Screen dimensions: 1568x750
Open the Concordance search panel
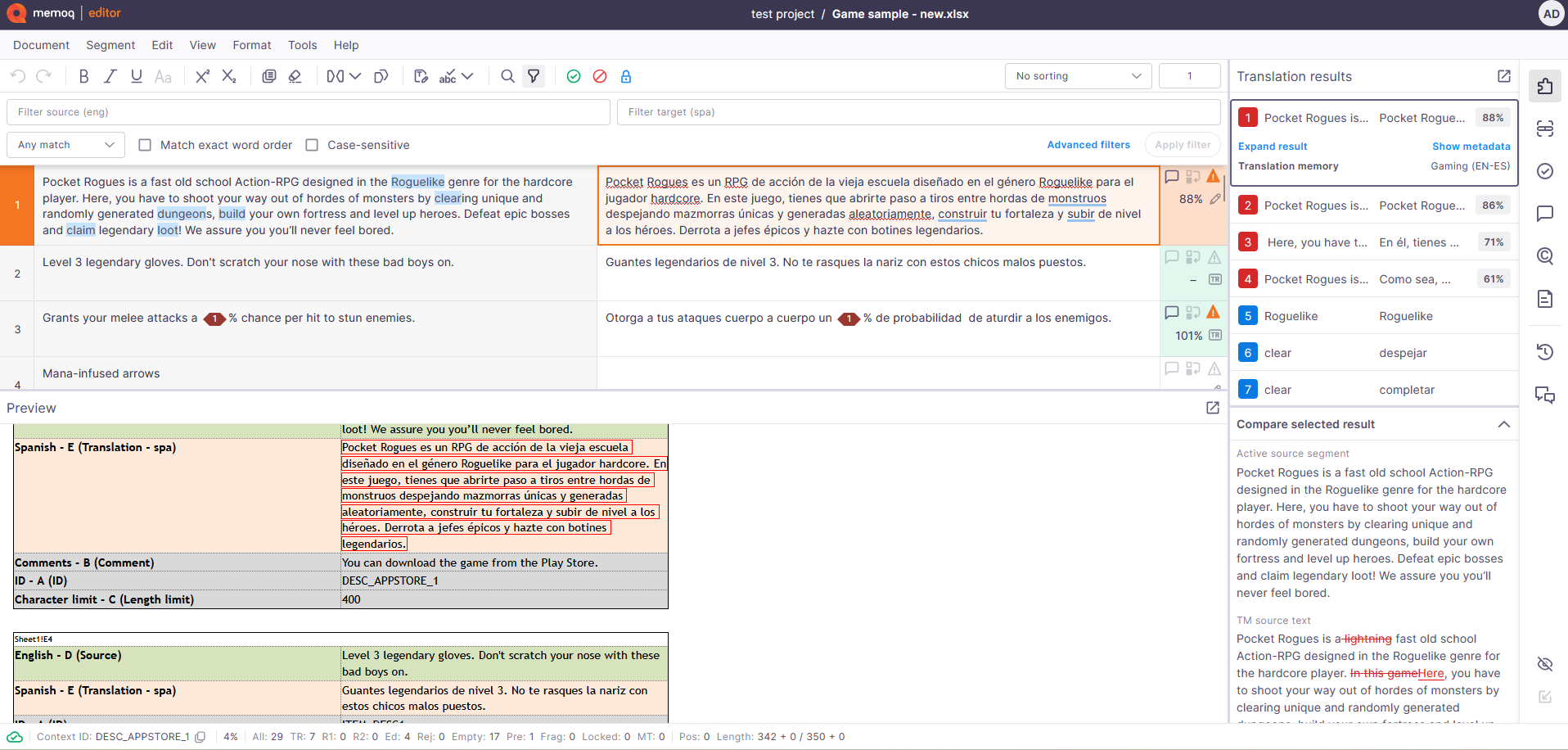coord(1545,256)
